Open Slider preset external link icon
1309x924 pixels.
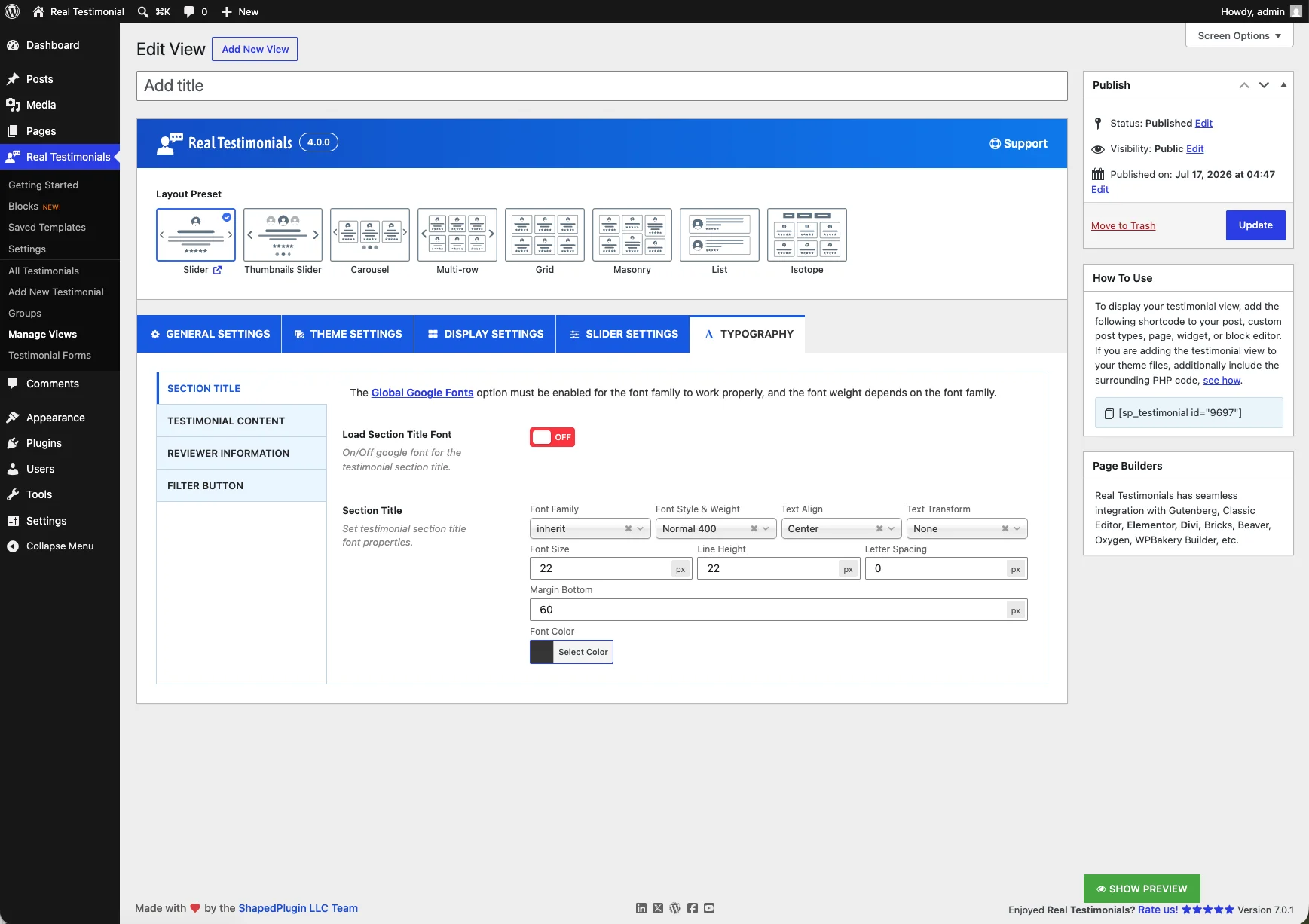click(217, 270)
